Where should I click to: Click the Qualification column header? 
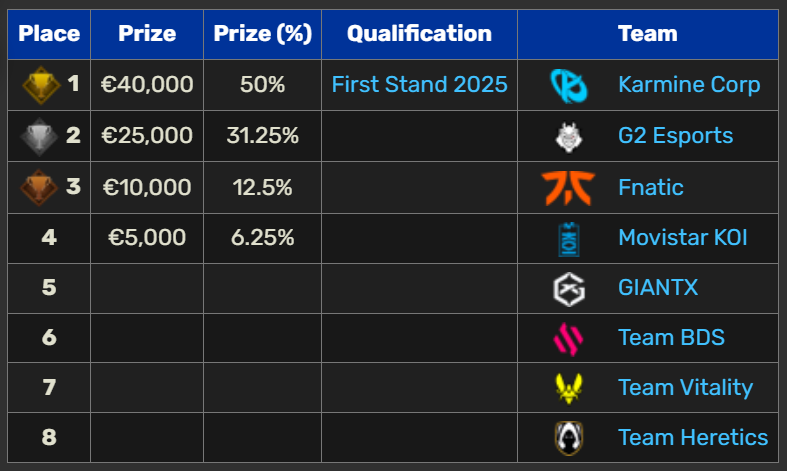[420, 34]
